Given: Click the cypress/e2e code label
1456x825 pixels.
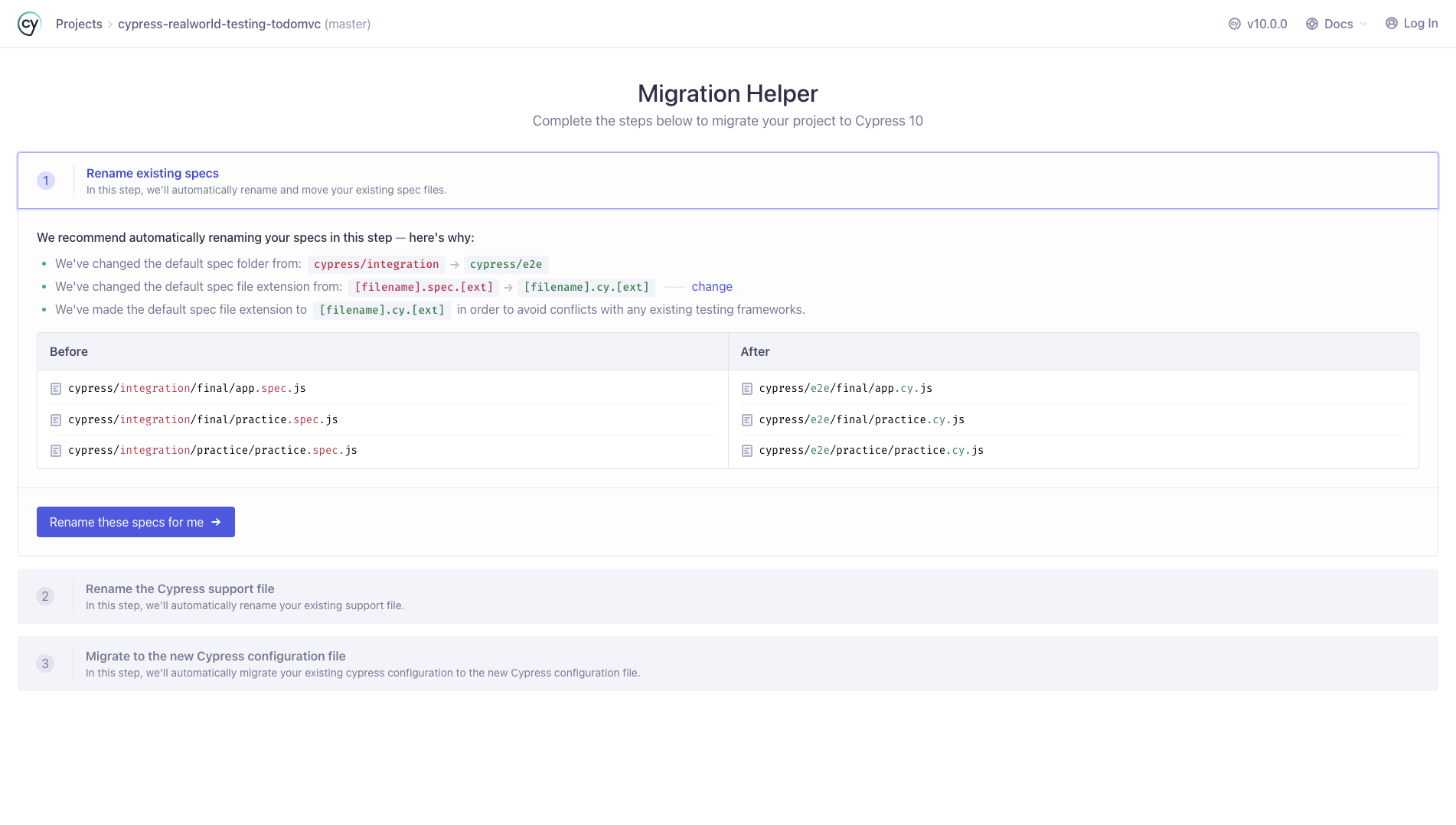Looking at the screenshot, I should pos(506,264).
